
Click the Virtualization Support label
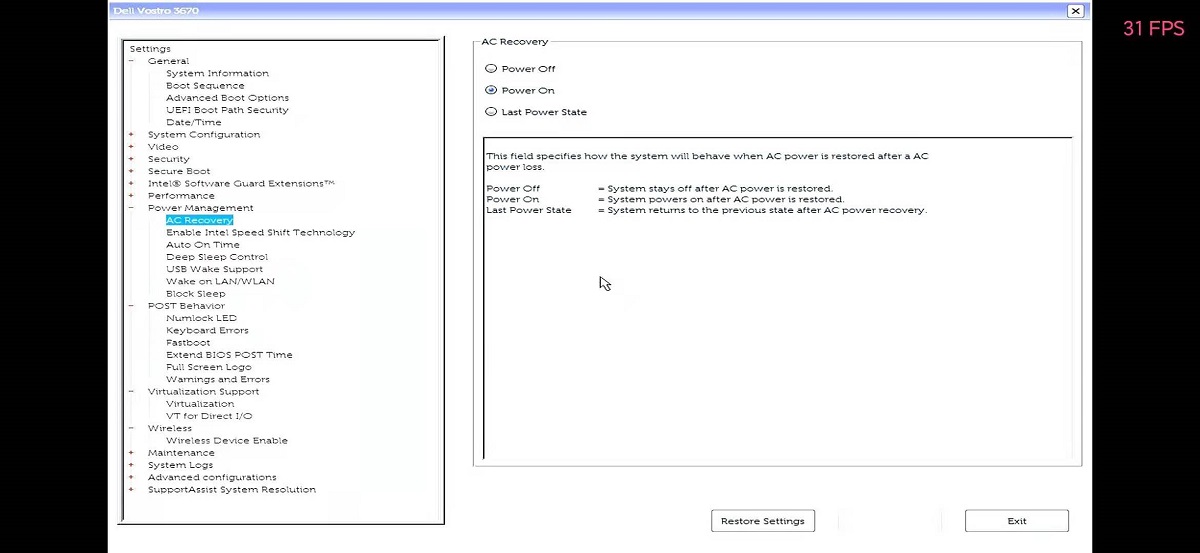[203, 392]
